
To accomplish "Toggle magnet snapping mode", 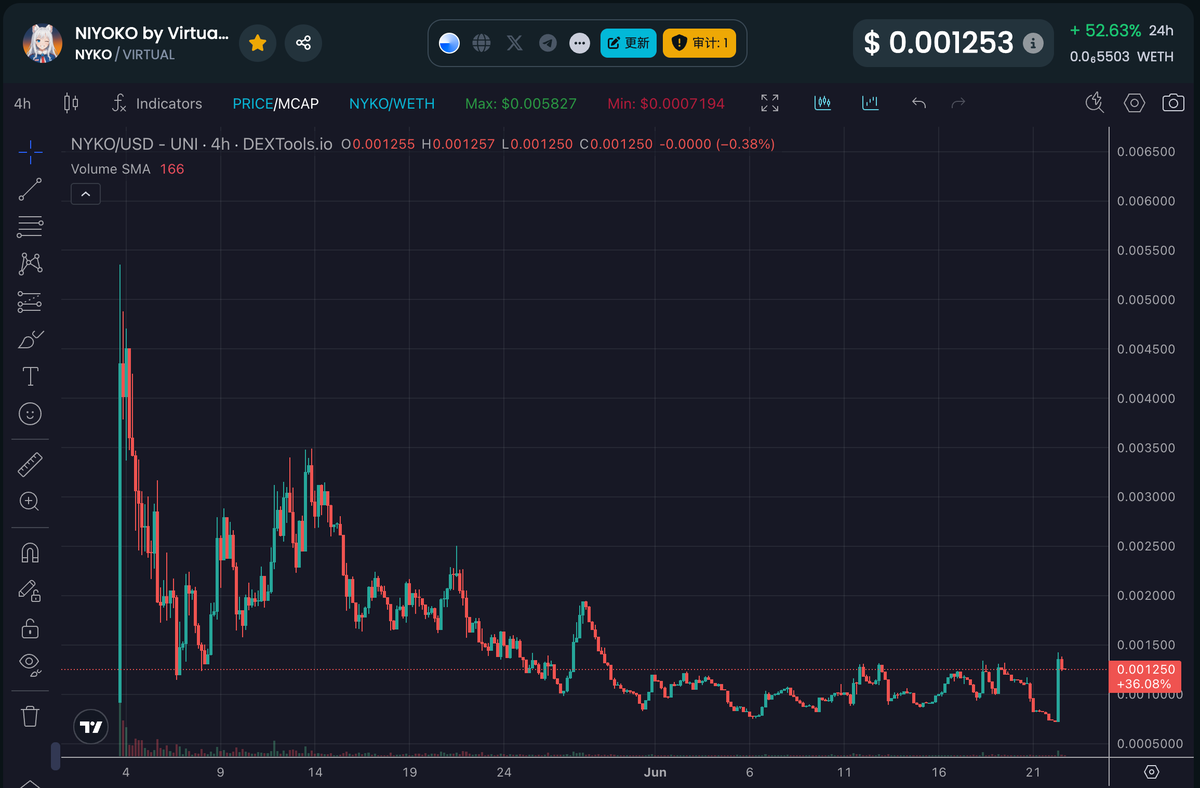I will tap(30, 553).
